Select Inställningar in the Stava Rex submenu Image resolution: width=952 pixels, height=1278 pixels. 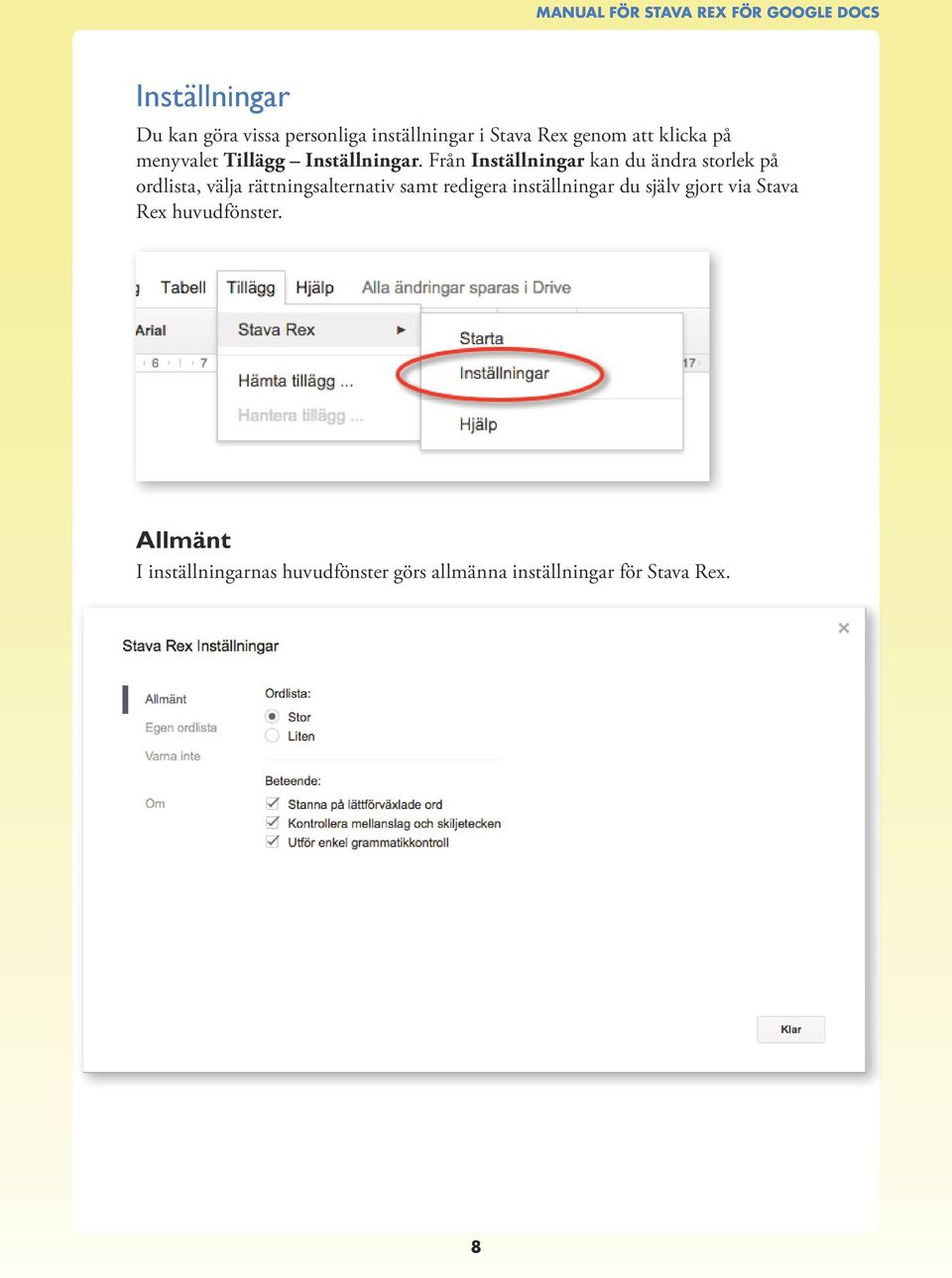pyautogui.click(x=504, y=374)
